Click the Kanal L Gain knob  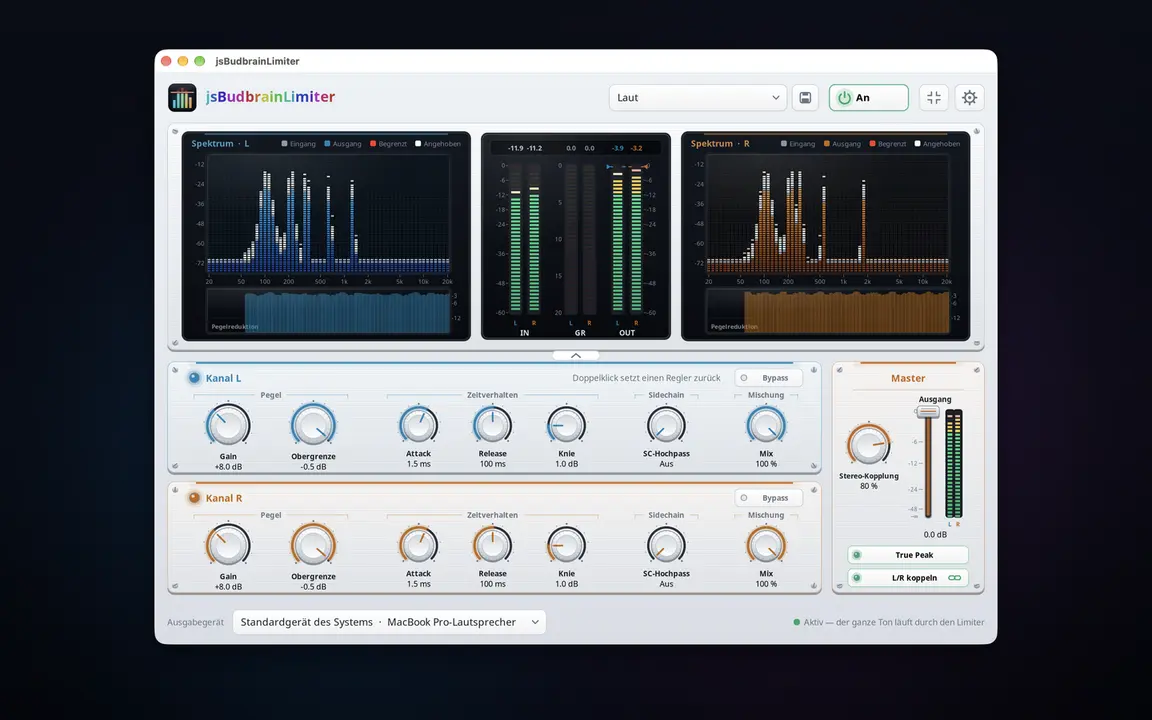pyautogui.click(x=228, y=425)
